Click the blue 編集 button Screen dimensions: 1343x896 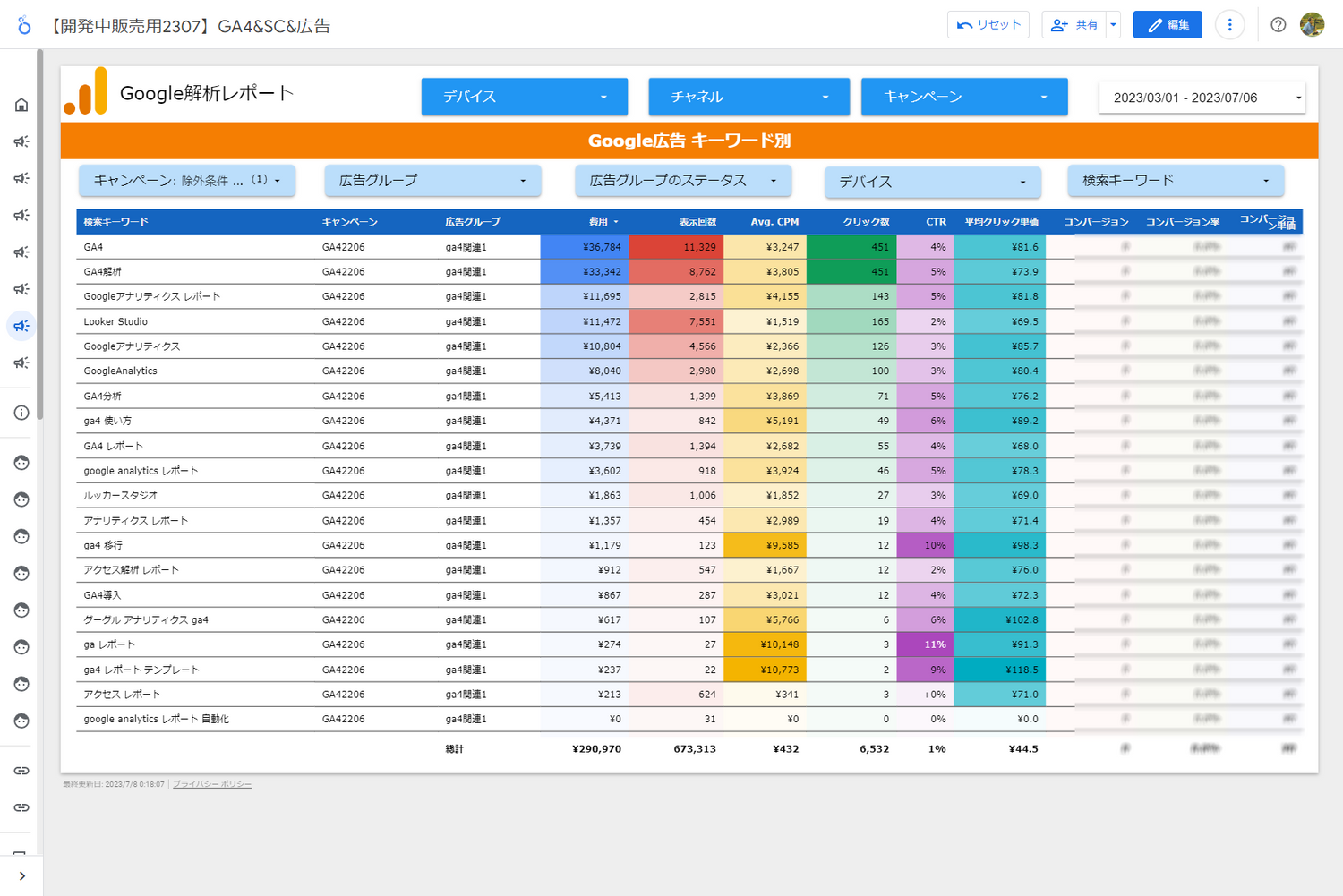(x=1168, y=25)
